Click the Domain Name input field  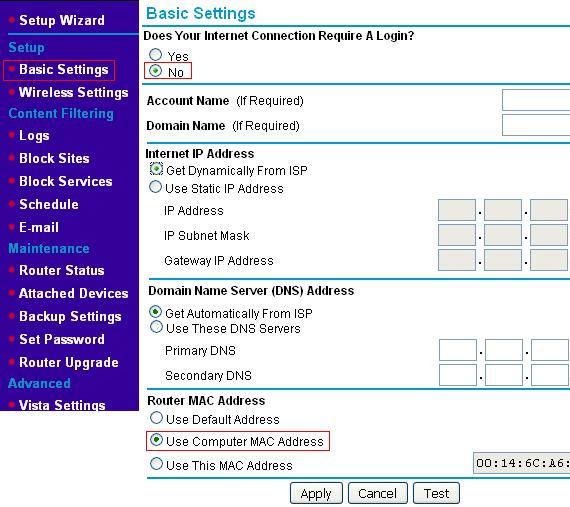point(536,125)
